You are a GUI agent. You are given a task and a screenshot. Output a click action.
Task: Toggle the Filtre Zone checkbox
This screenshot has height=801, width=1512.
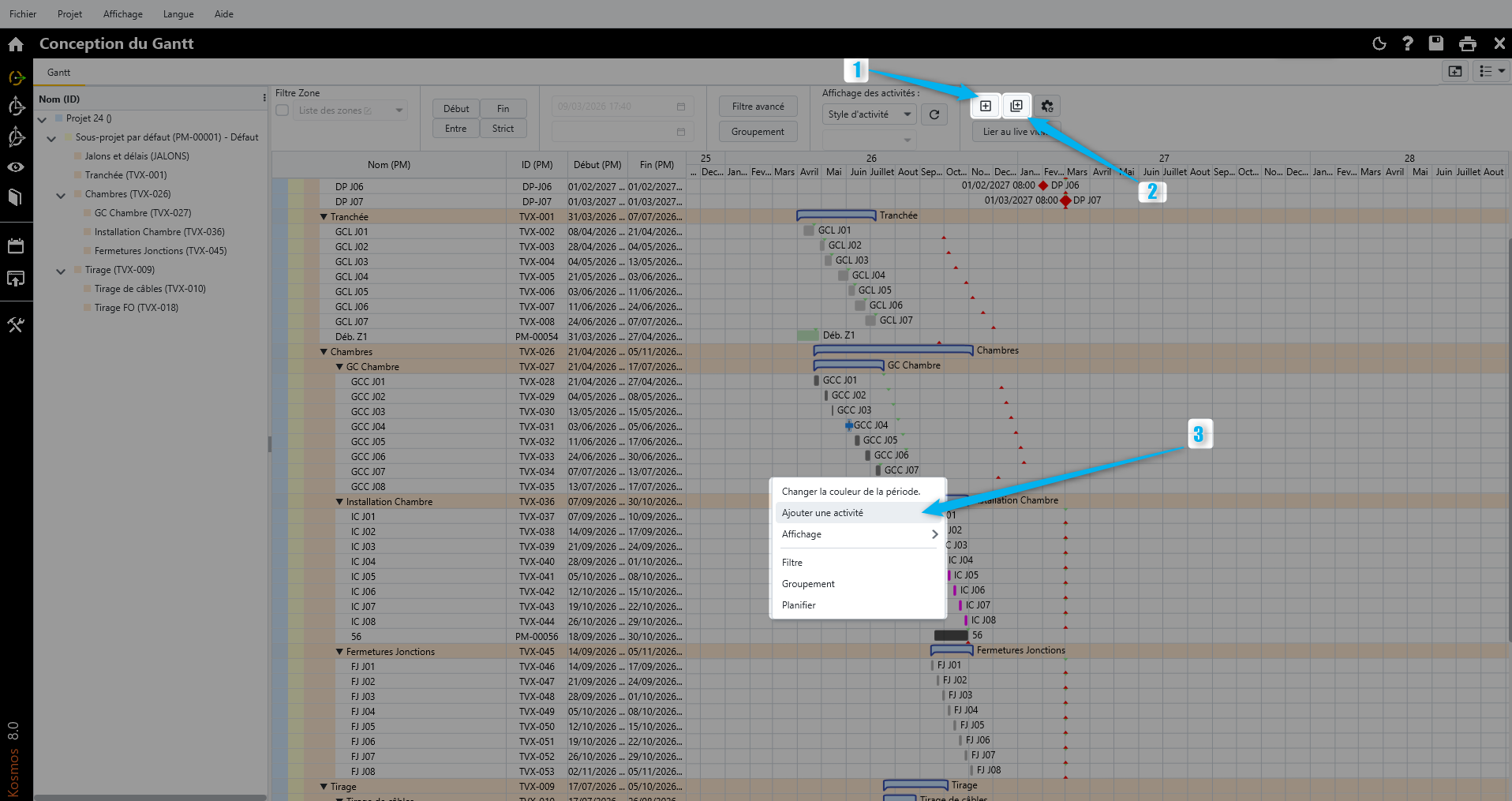click(283, 110)
